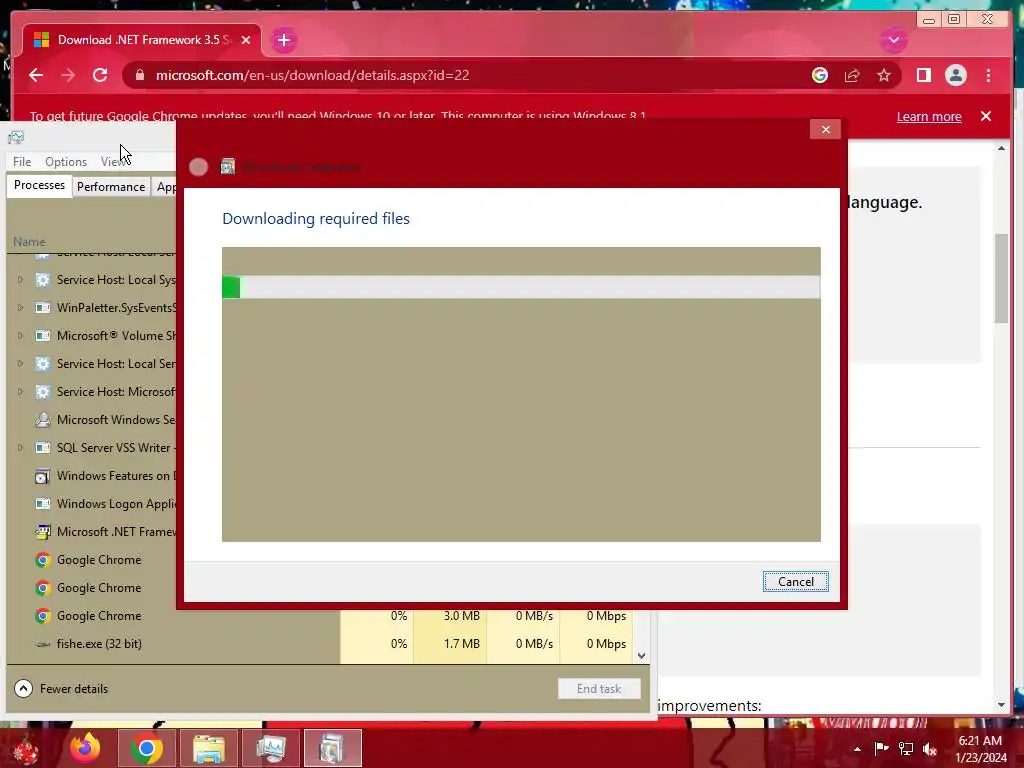Open the Chrome profile avatar
Image resolution: width=1024 pixels, height=768 pixels.
pos(955,75)
